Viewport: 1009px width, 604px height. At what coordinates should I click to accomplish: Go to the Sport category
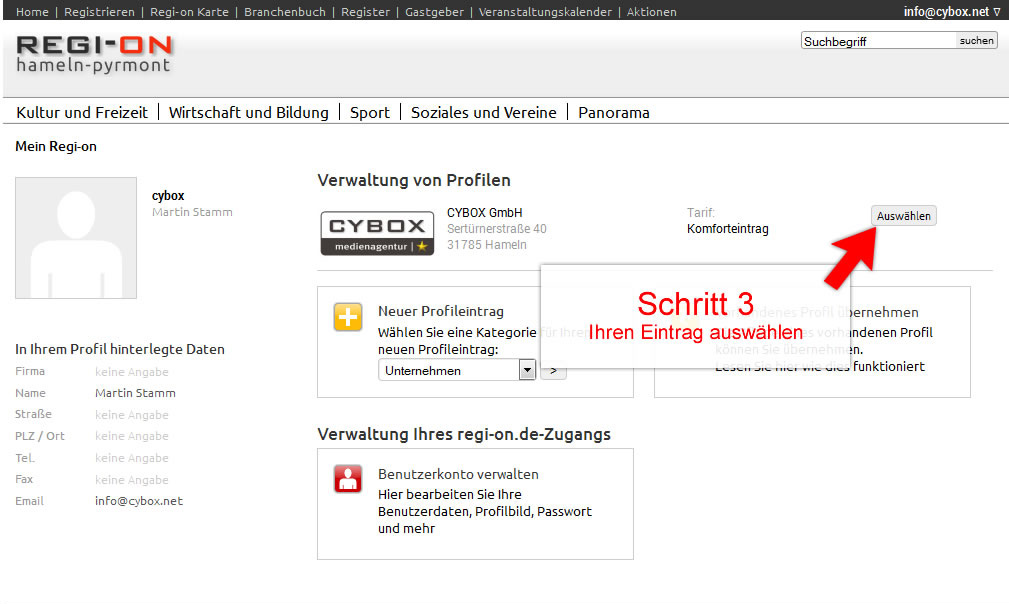(x=369, y=113)
